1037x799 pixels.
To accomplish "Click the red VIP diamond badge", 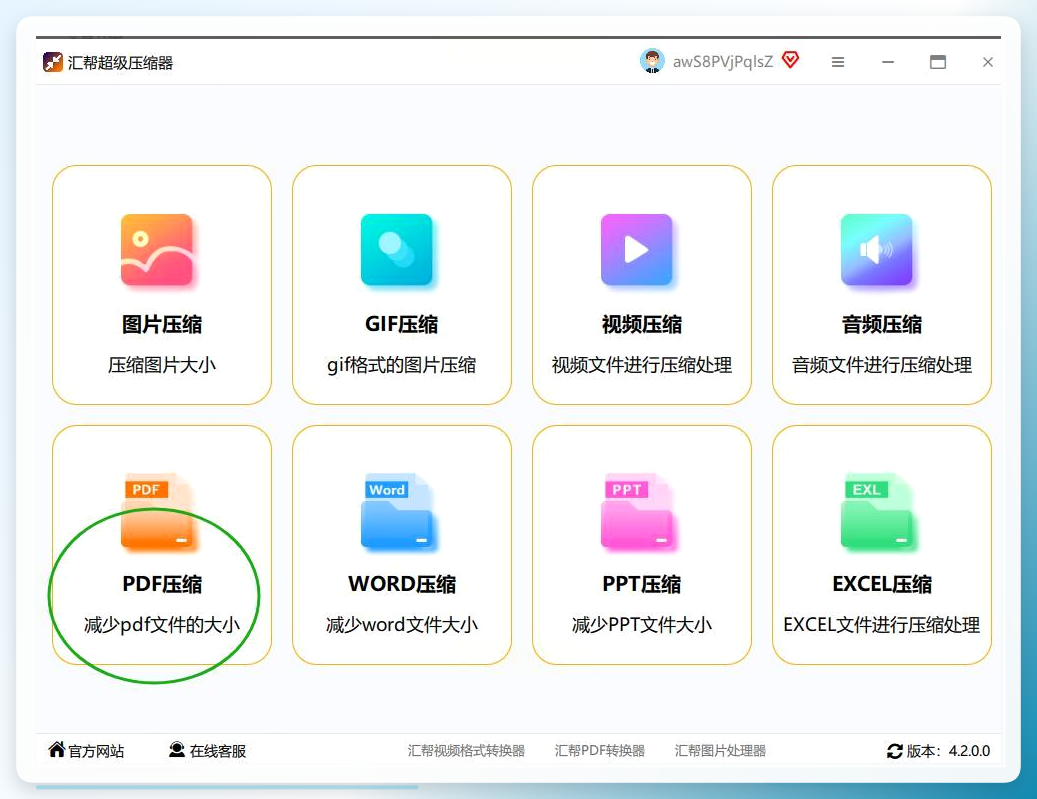I will pos(790,60).
